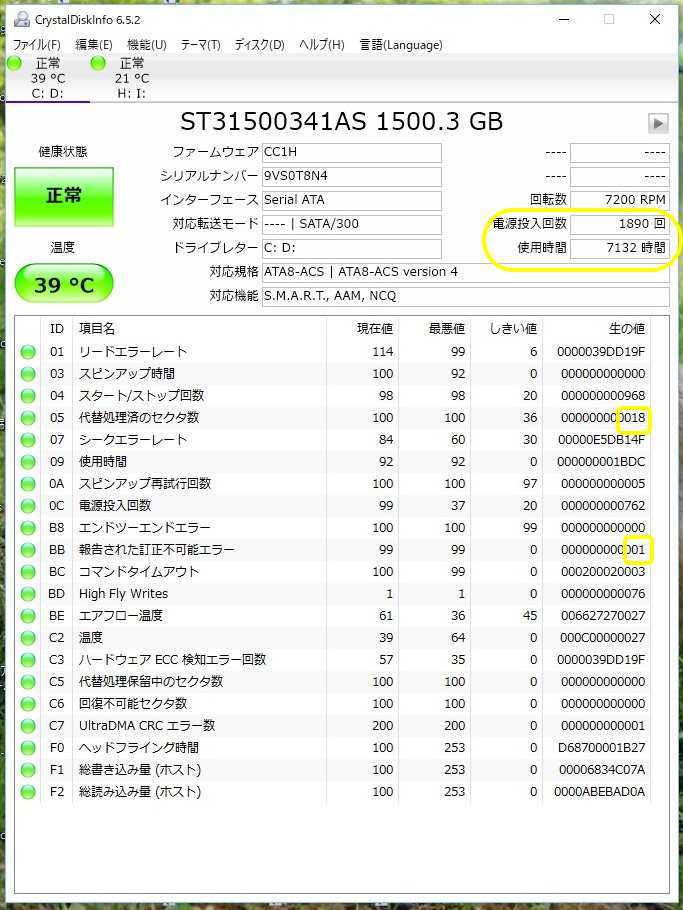This screenshot has width=683, height=910.
Task: Select the High Fly Writes attribute name
Action: pyautogui.click(x=124, y=594)
